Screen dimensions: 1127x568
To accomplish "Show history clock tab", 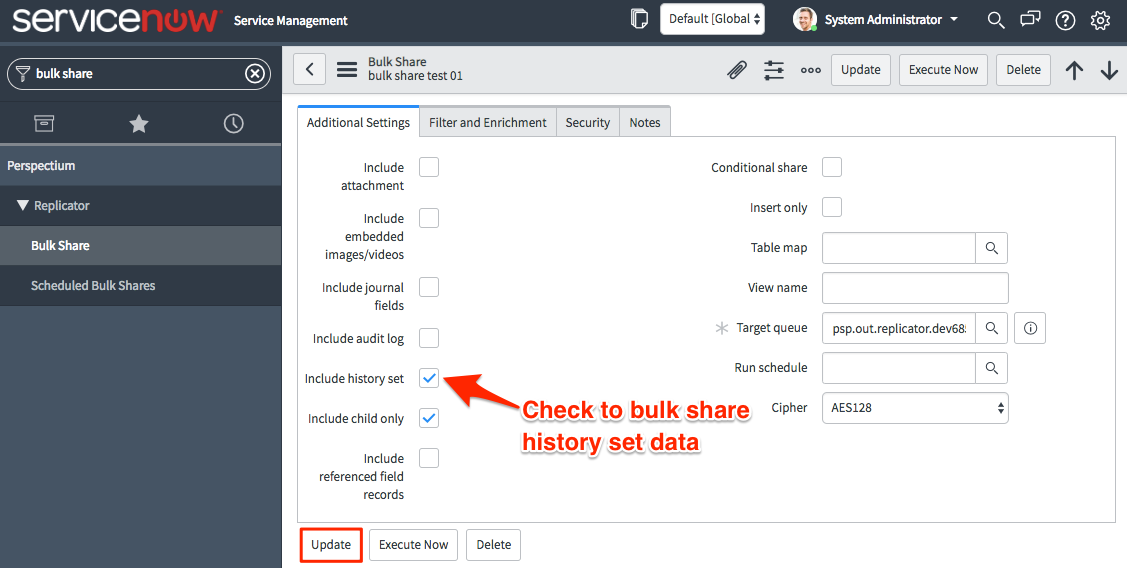I will click(x=234, y=124).
